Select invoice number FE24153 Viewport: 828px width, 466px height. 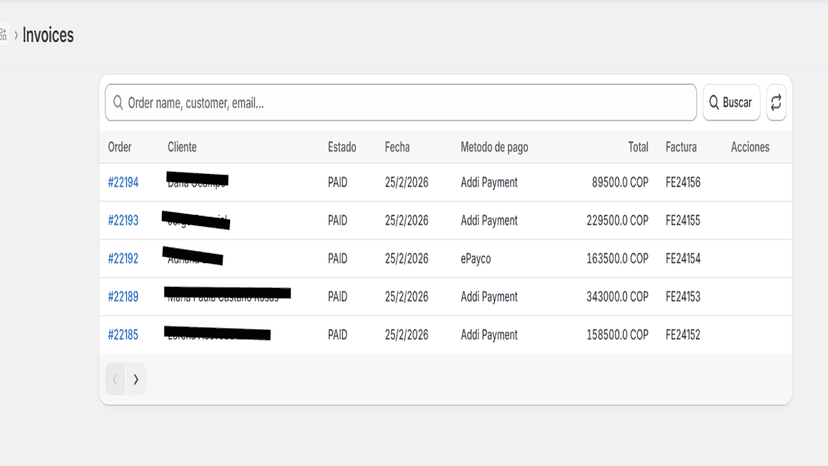click(683, 296)
